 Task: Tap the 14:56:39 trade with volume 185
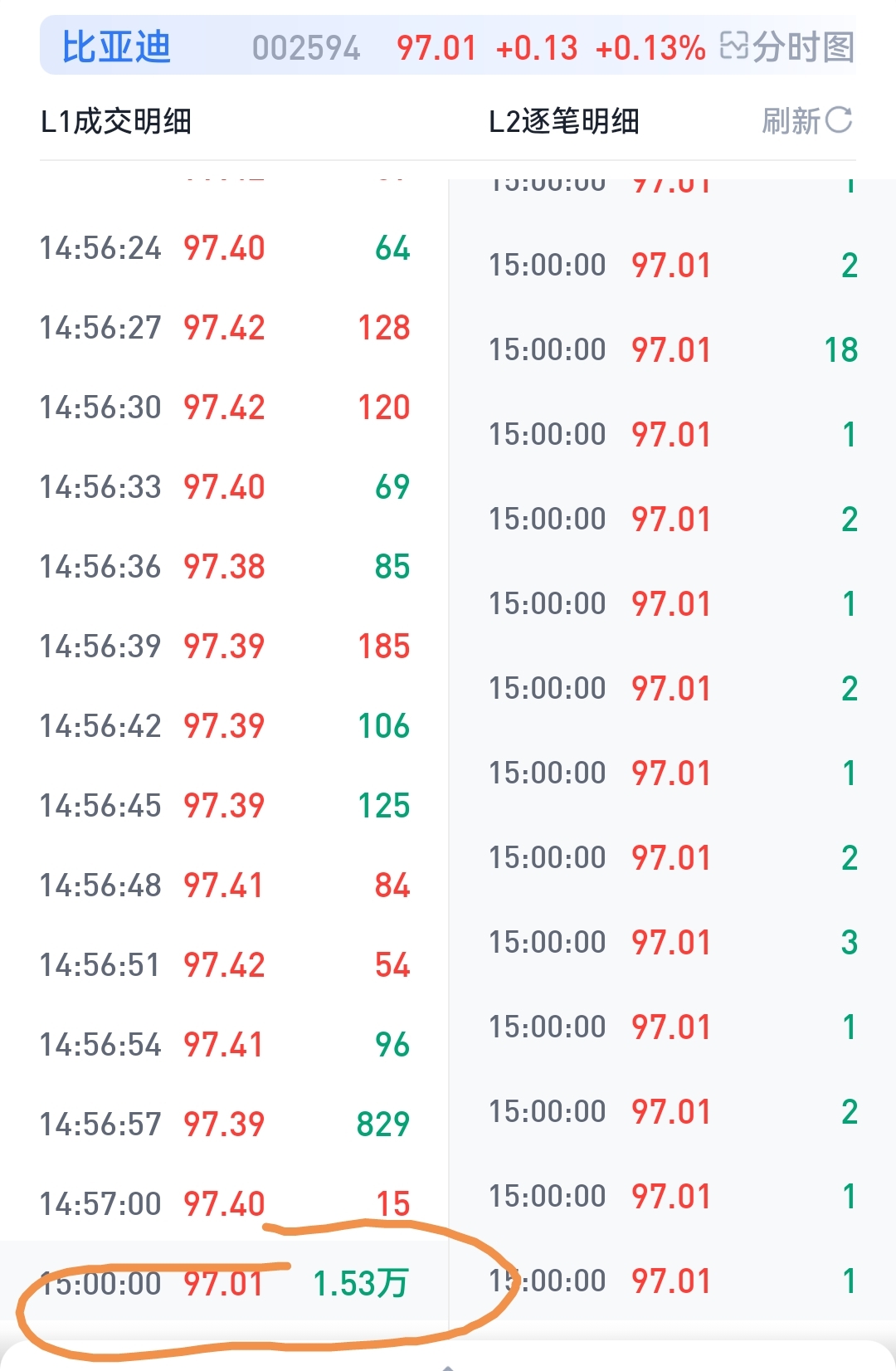coord(224,646)
